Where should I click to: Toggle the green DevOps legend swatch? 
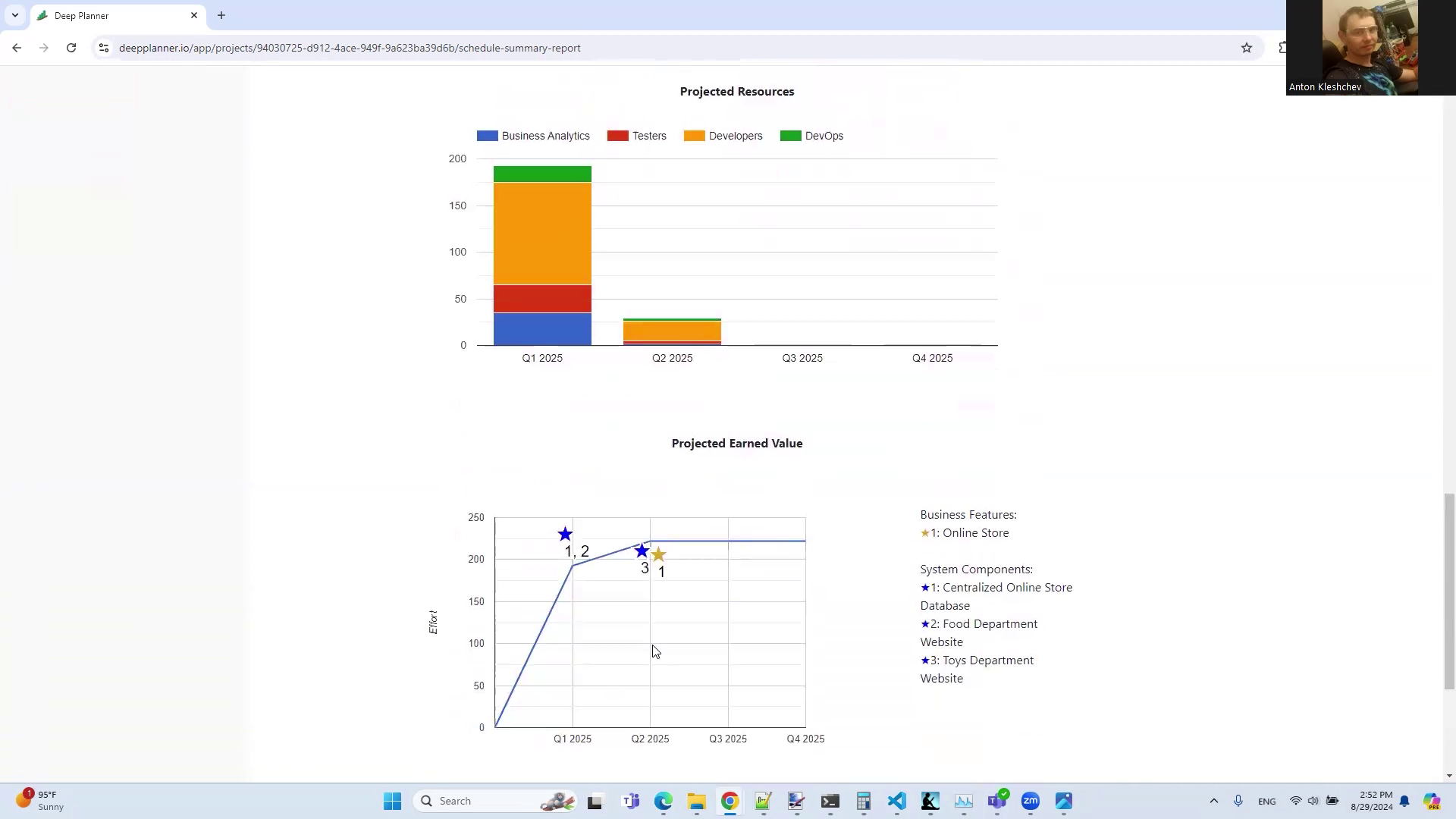tap(790, 136)
